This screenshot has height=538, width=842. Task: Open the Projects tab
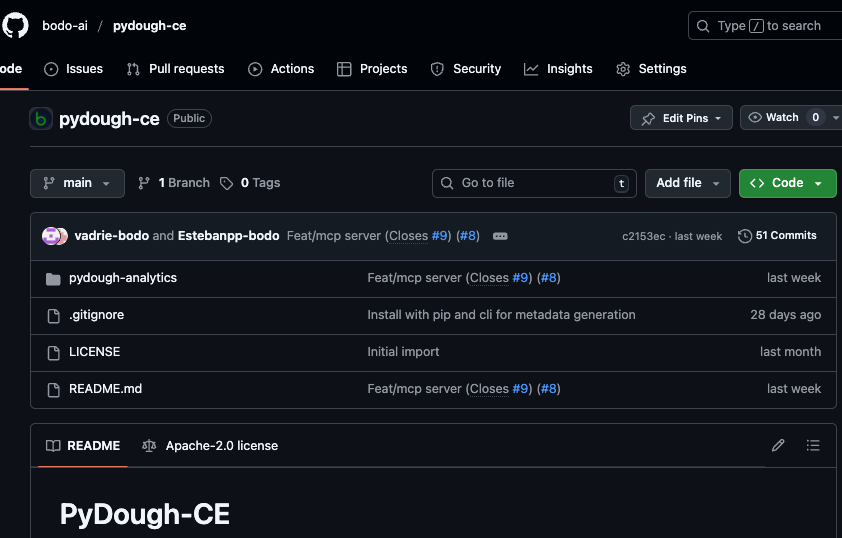pos(372,69)
